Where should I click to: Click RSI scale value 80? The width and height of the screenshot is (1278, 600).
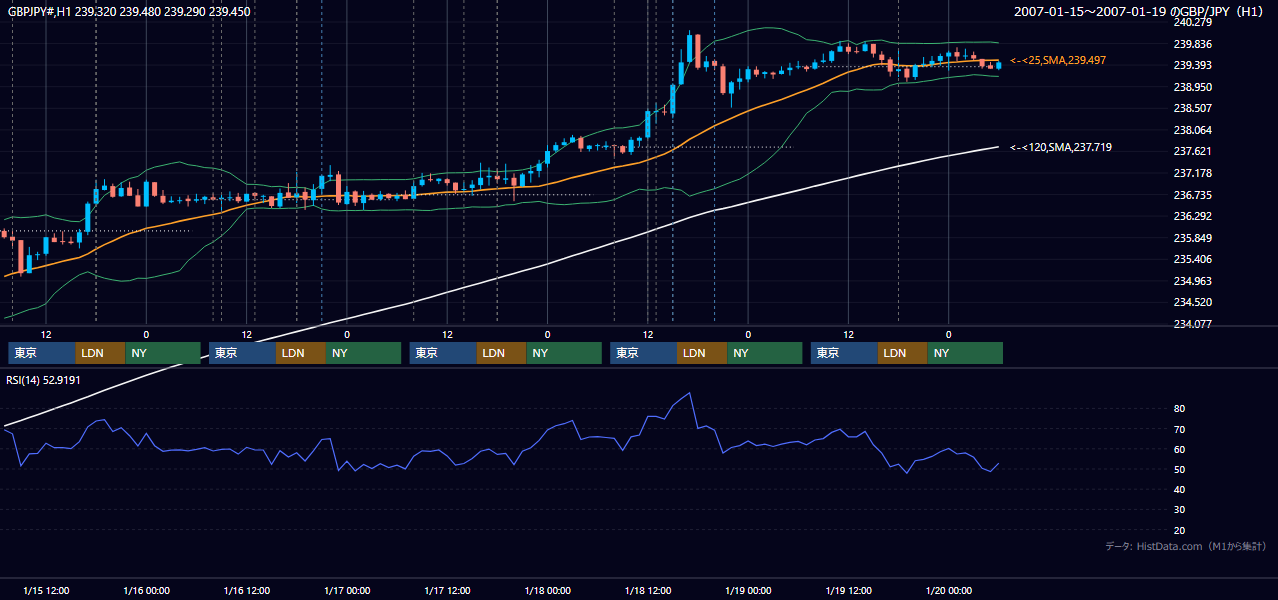pyautogui.click(x=1180, y=409)
